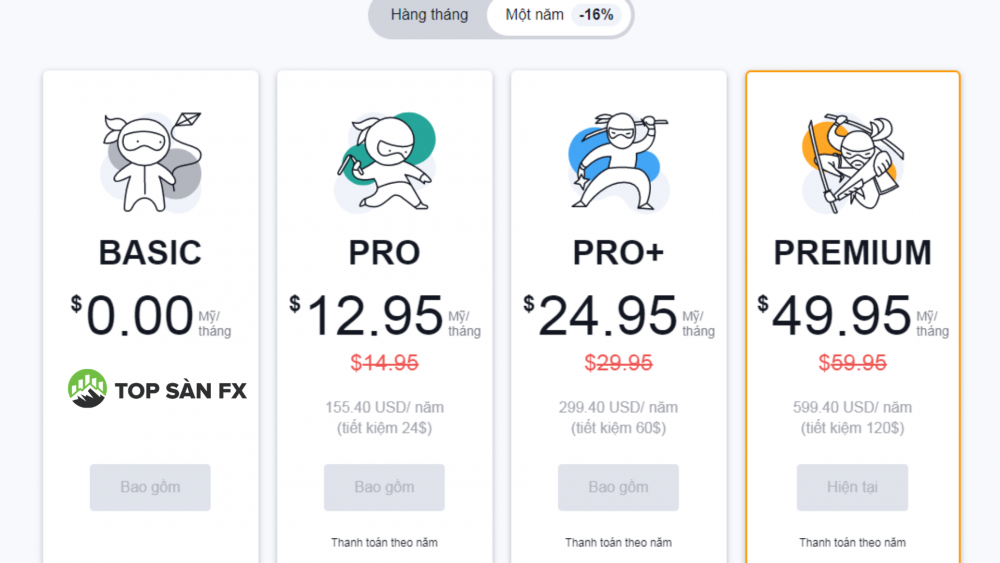This screenshot has width=1000, height=563.
Task: Click the crossed-out $29.95 price
Action: pos(619,363)
